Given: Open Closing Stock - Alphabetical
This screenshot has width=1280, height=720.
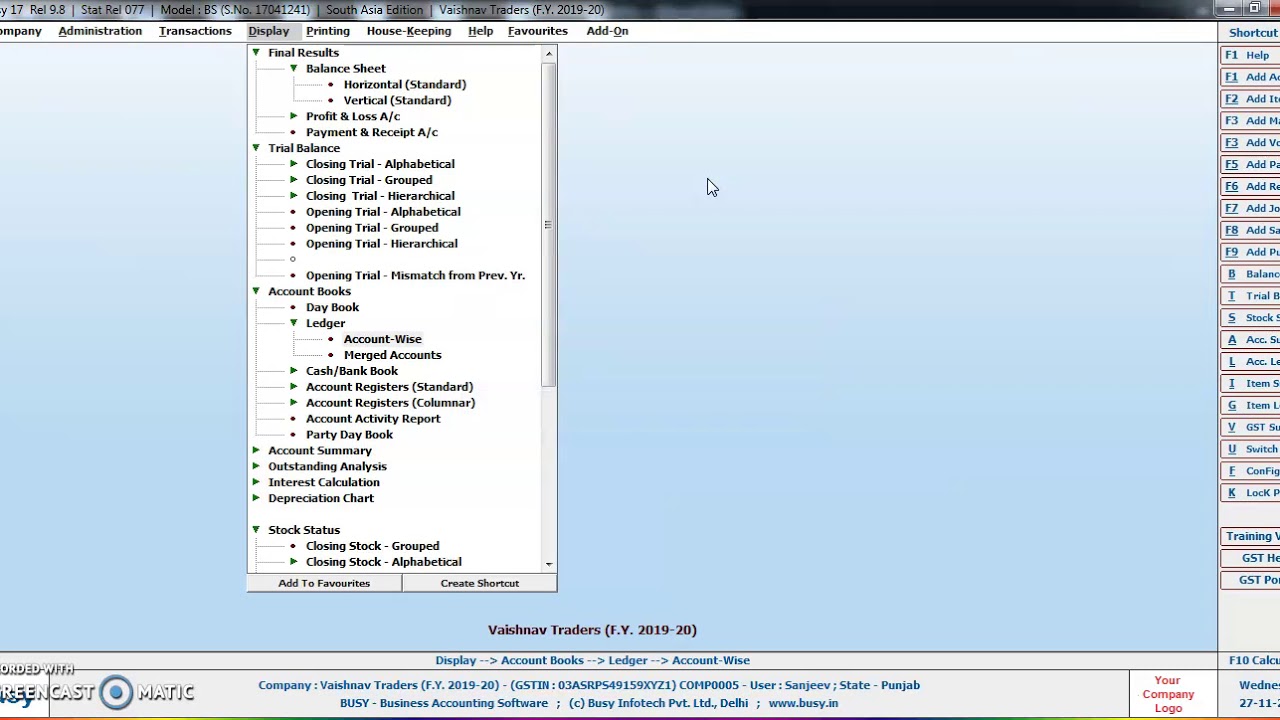Looking at the screenshot, I should tap(384, 562).
